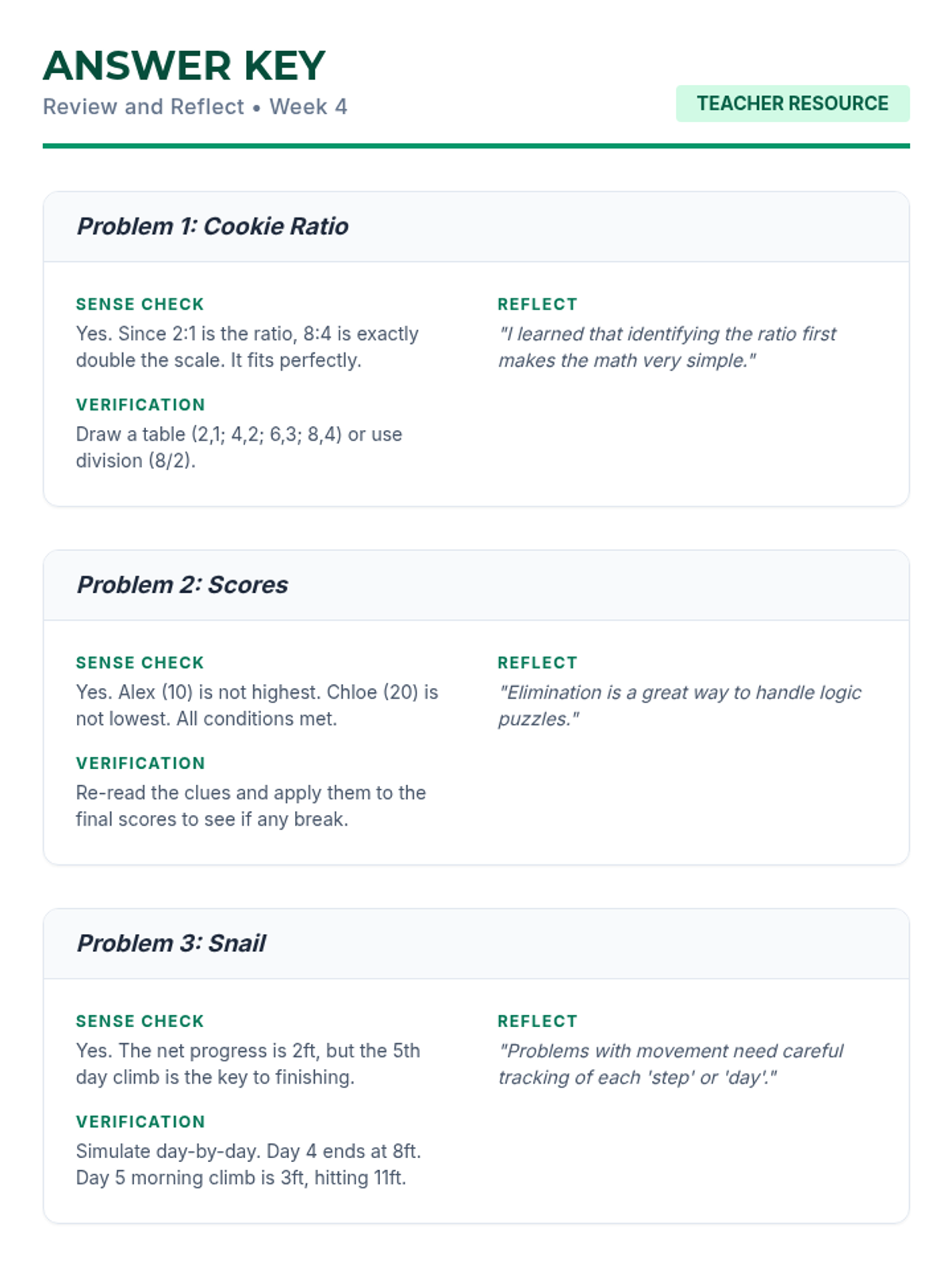
Task: Click the SENSE CHECK label under Scores
Action: (140, 663)
